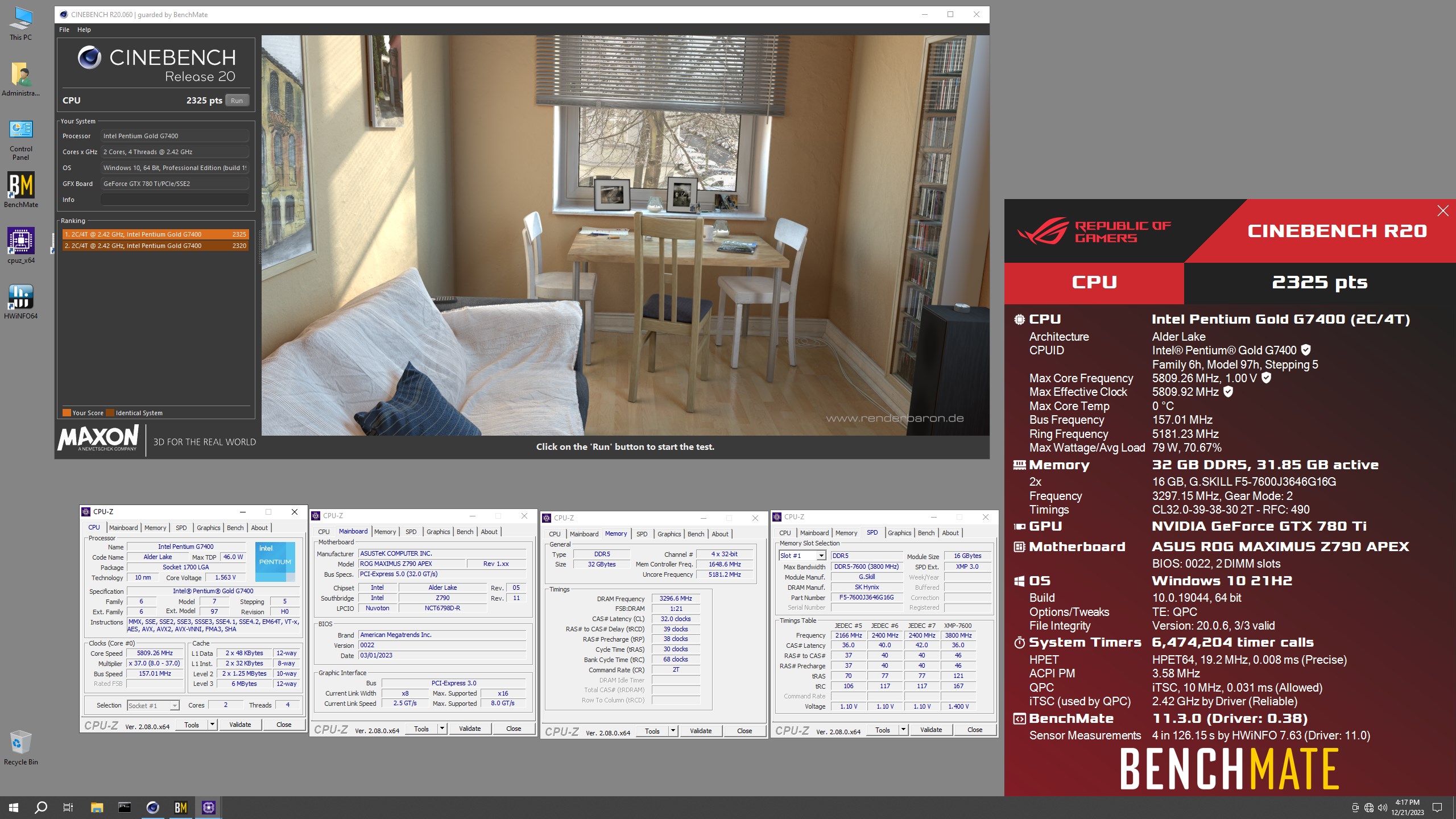
Task: Open About tab in CPU-Z Memory window
Action: (x=720, y=534)
